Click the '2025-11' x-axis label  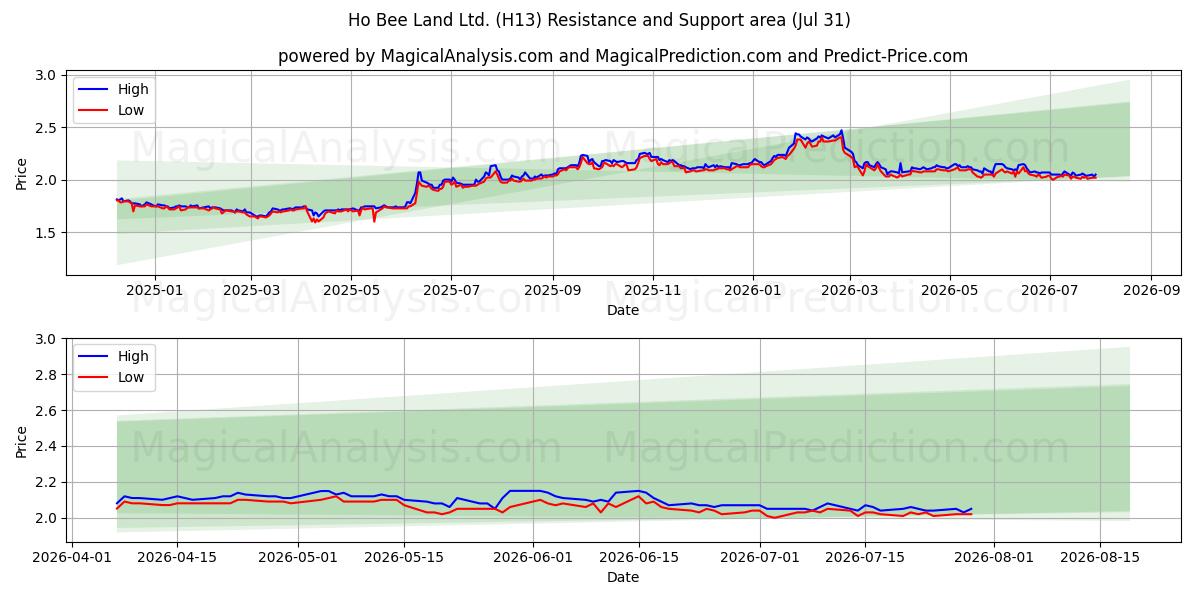(x=653, y=291)
